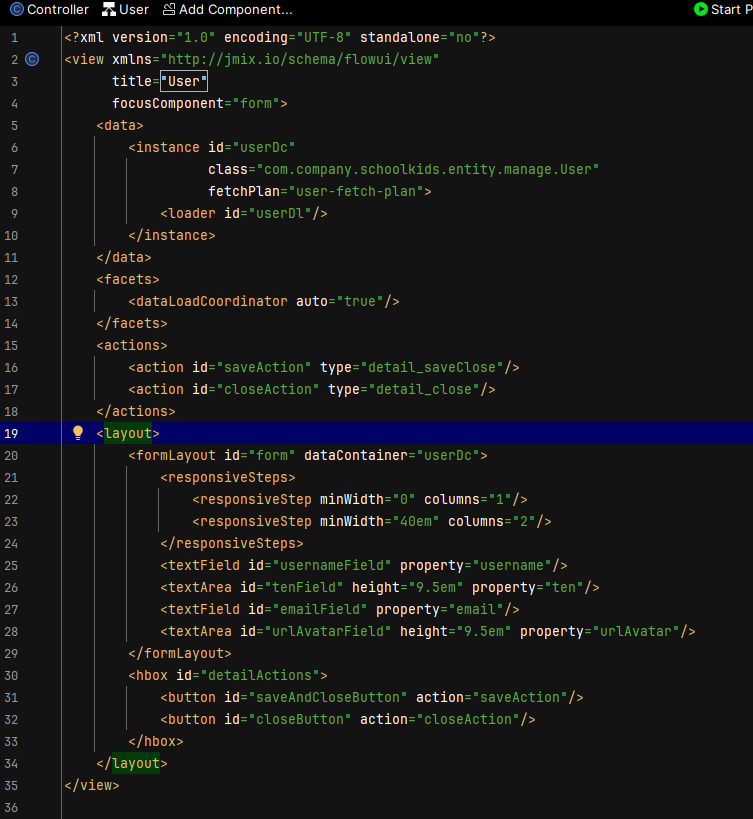Screen dimensions: 753x819
Task: Click the Add Component toolbar icon
Action: 169,9
